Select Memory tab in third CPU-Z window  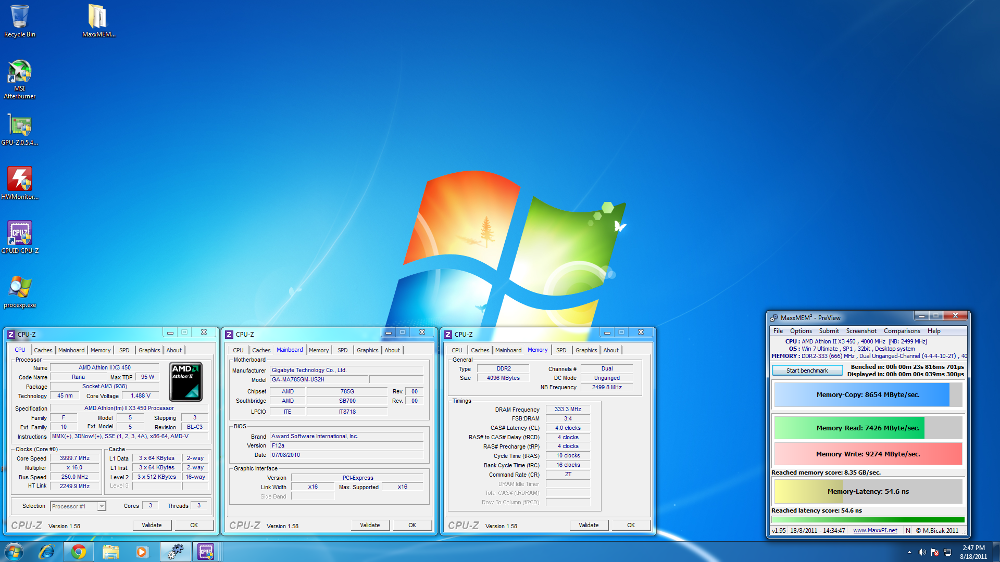pos(538,350)
